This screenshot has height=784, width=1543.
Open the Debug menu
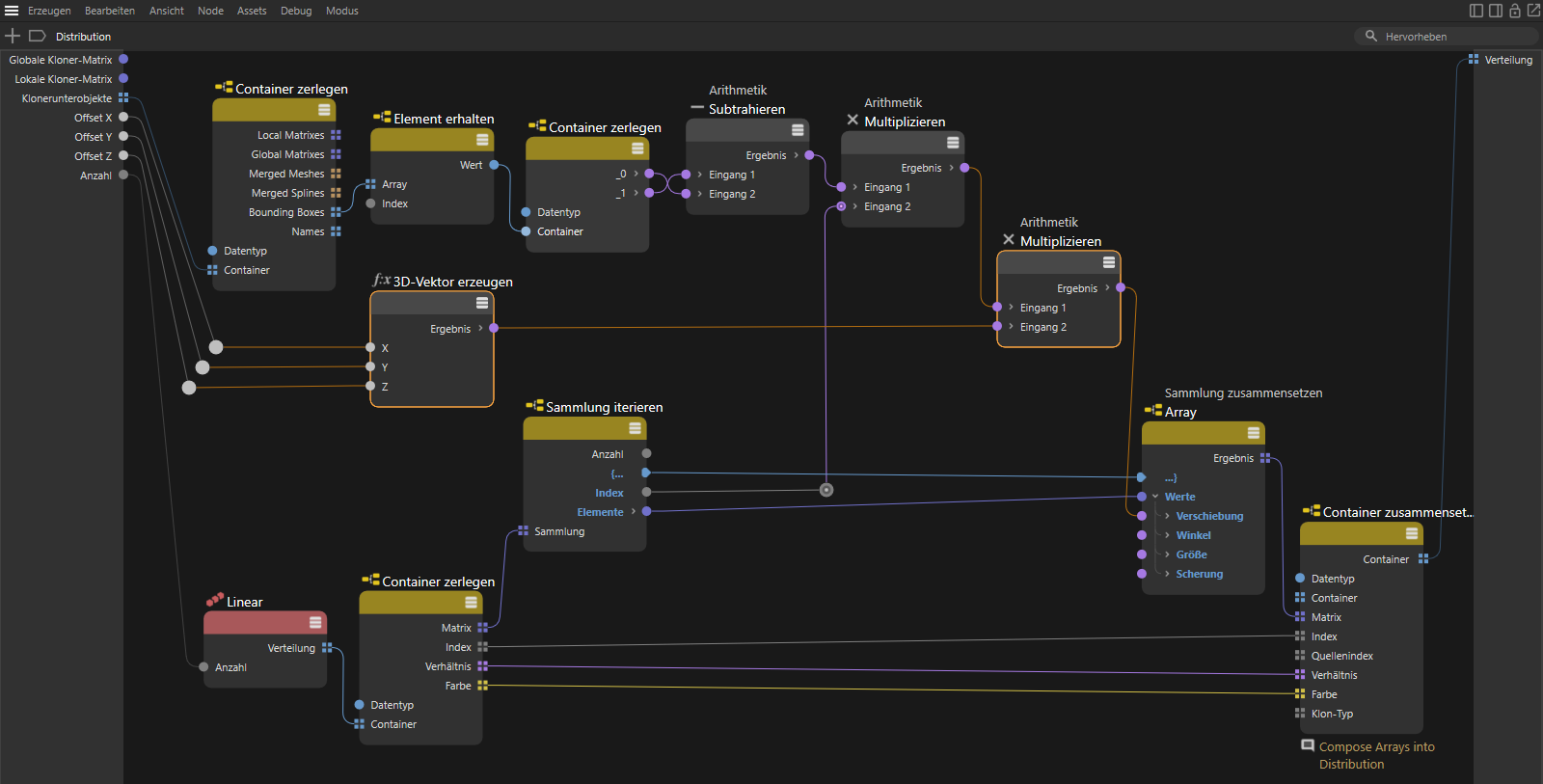[x=296, y=11]
